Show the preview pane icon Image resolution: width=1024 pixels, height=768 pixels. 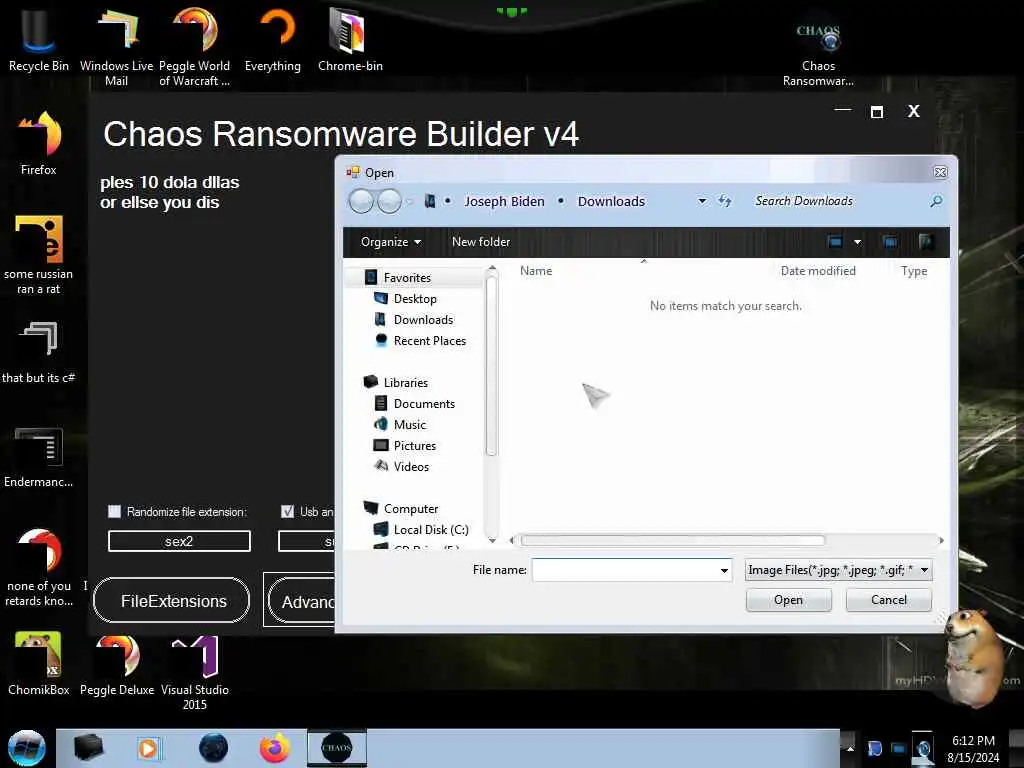click(889, 242)
